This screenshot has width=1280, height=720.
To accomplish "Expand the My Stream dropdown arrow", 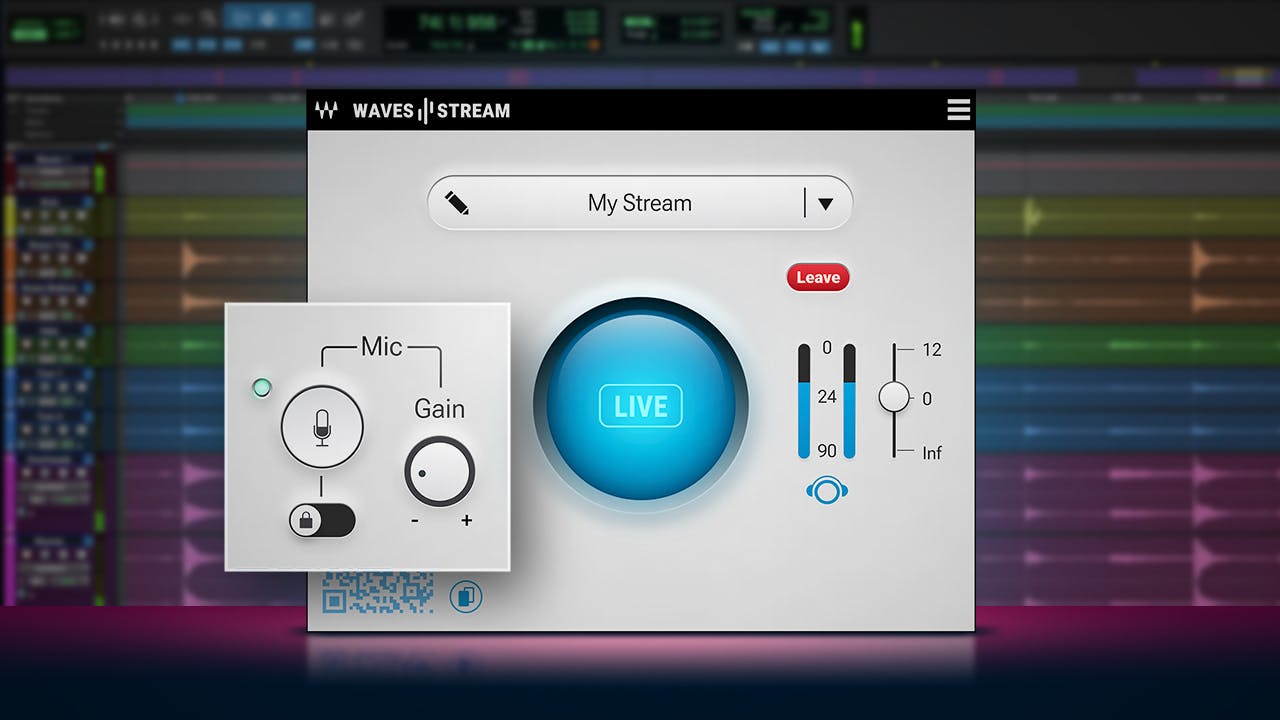I will coord(825,203).
